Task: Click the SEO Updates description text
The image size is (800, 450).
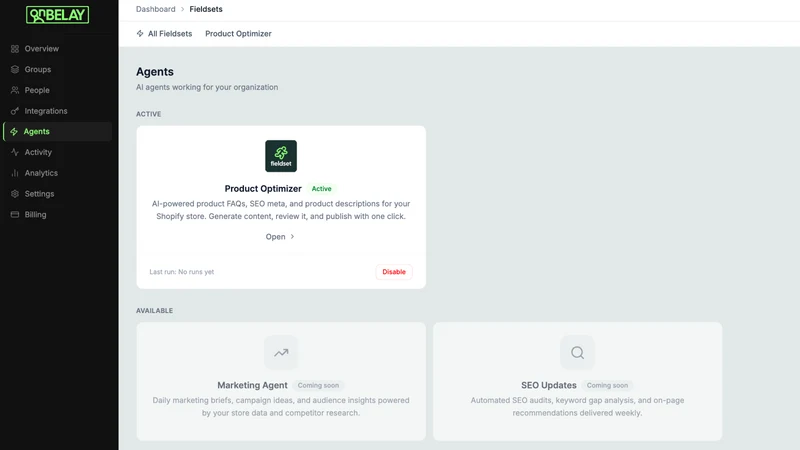Action: 577,407
